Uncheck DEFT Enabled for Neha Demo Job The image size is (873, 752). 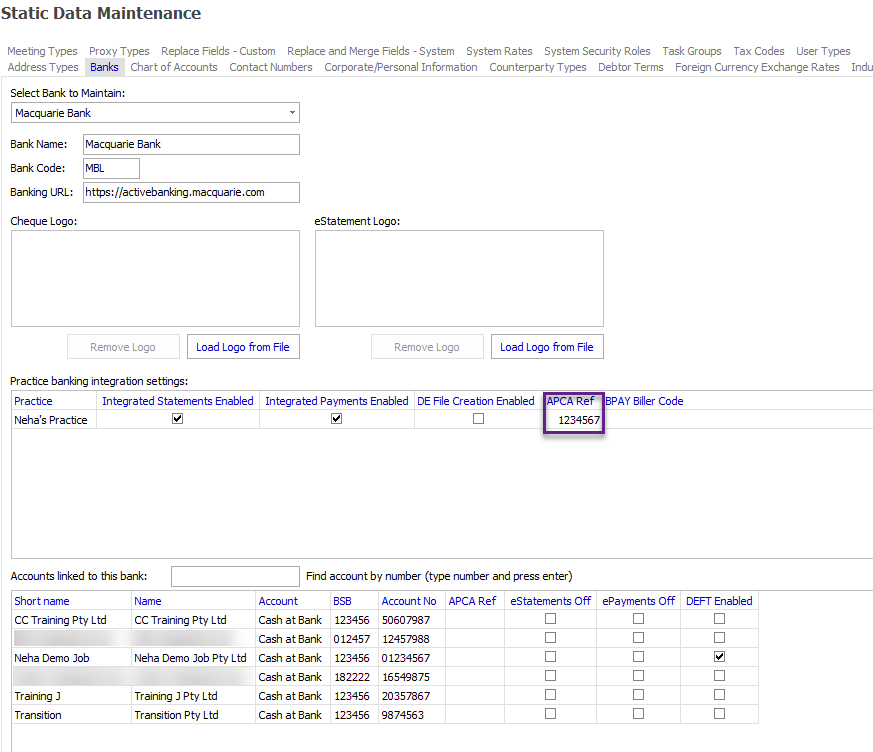point(719,657)
